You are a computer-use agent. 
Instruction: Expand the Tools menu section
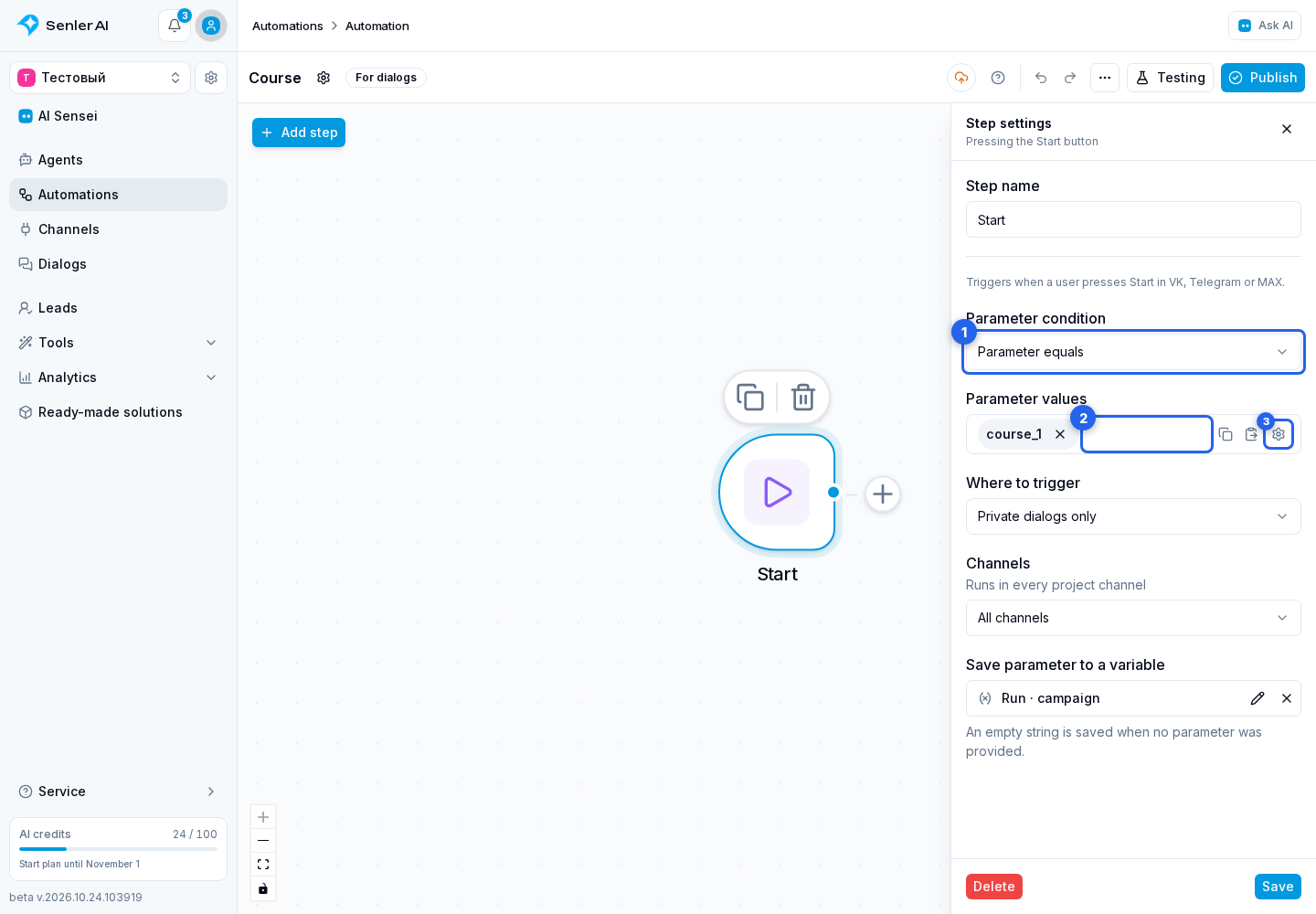(x=119, y=343)
